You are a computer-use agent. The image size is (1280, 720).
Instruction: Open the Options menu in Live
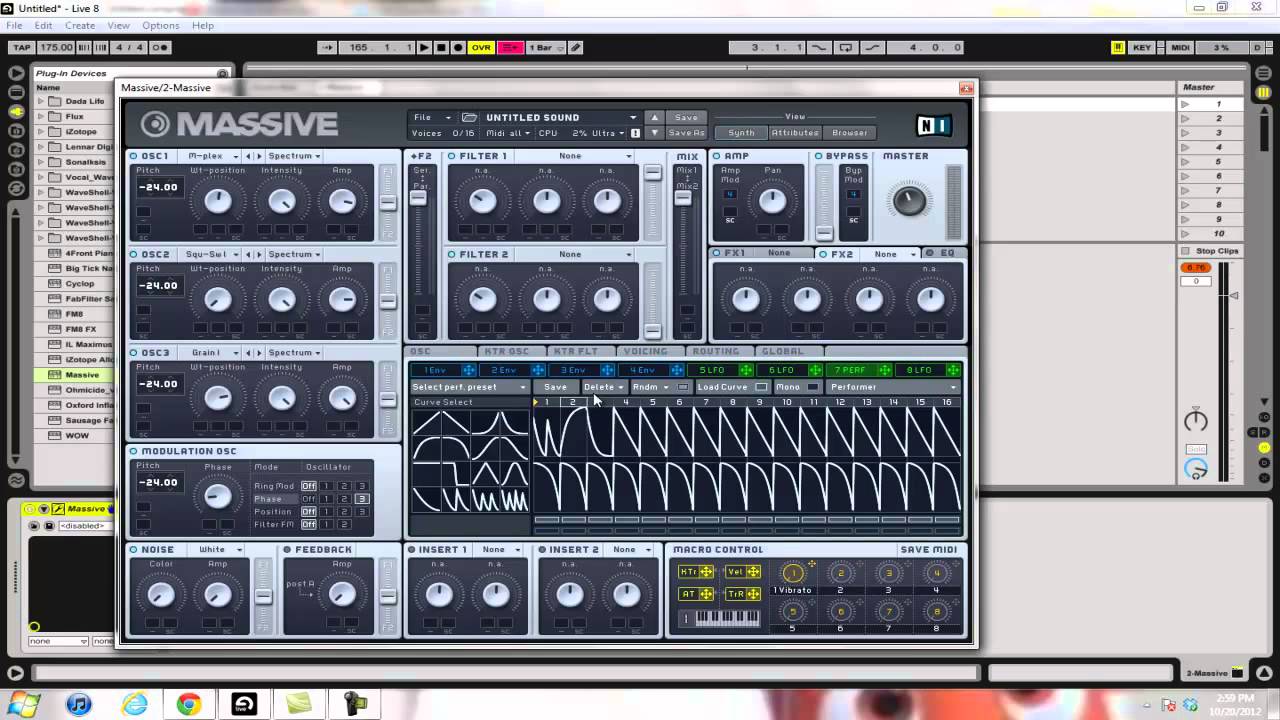(160, 25)
